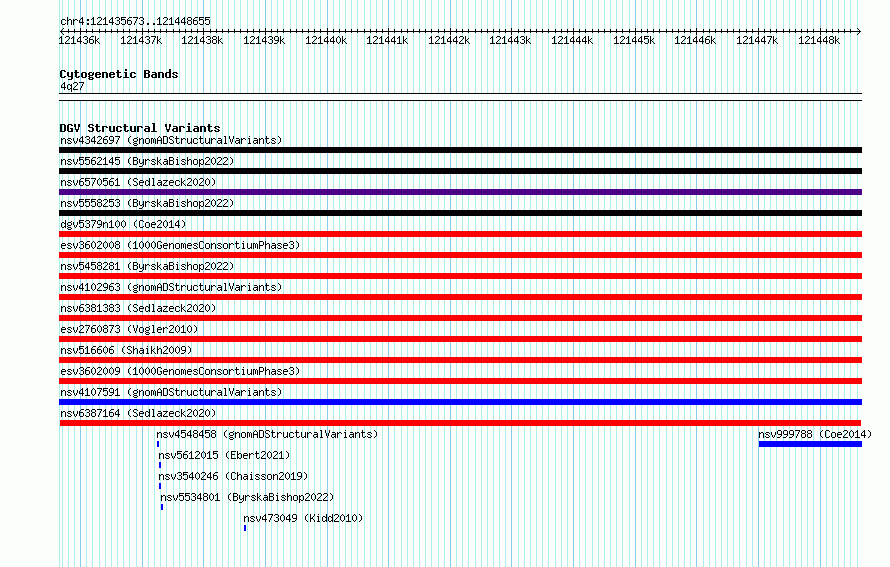The width and height of the screenshot is (890, 567).
Task: Click the 121446k ruler label
Action: click(x=695, y=40)
